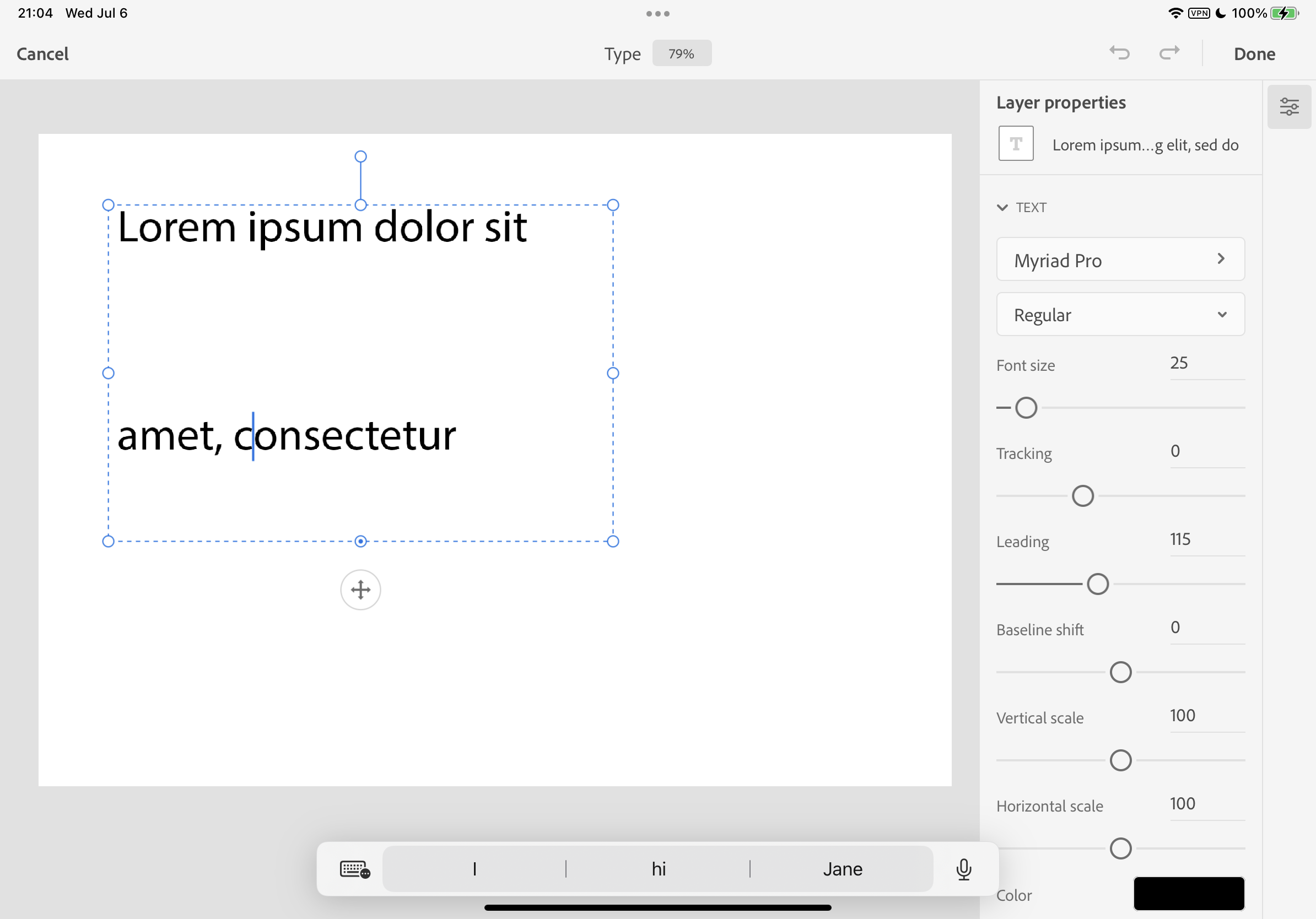Tap the bottom-center text box handle
Image resolution: width=1316 pixels, height=919 pixels.
360,542
